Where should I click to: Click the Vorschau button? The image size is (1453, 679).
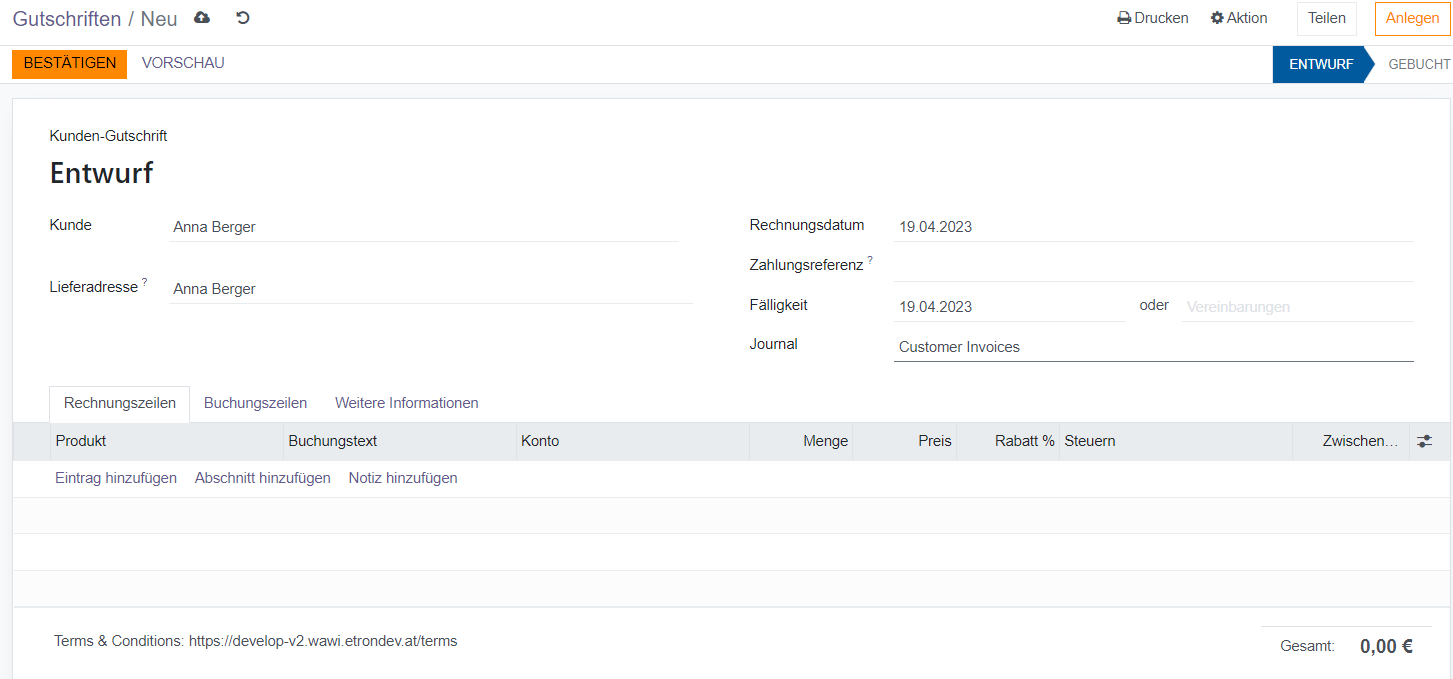(183, 63)
